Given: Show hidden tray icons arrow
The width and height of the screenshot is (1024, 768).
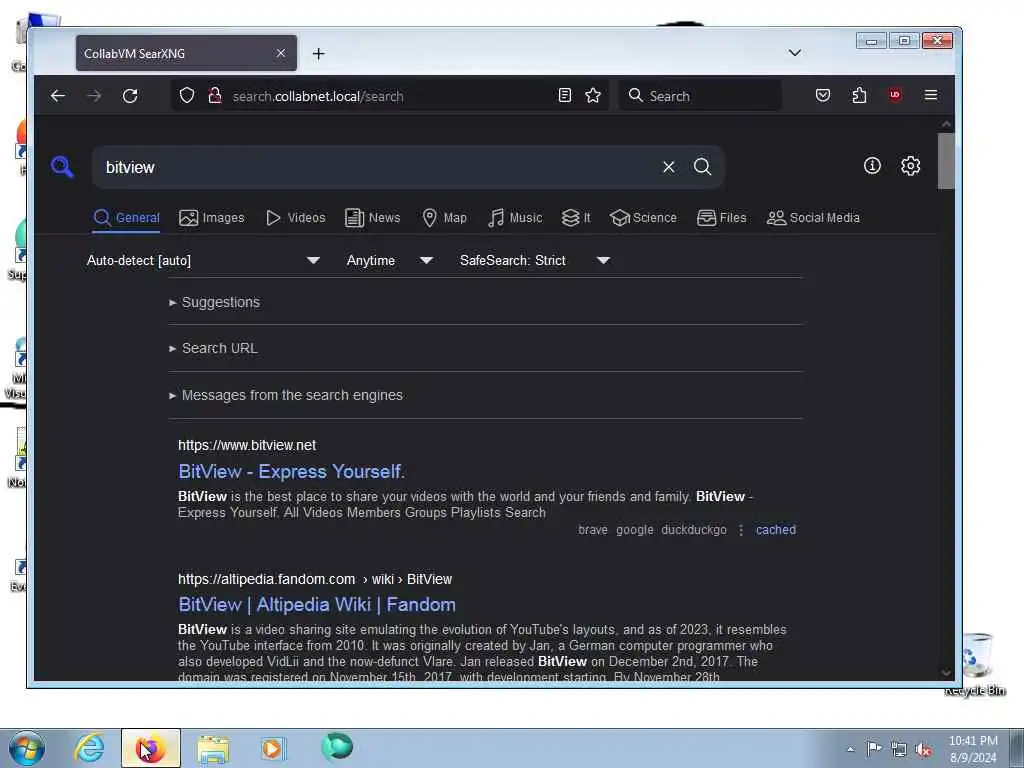Looking at the screenshot, I should tap(850, 749).
